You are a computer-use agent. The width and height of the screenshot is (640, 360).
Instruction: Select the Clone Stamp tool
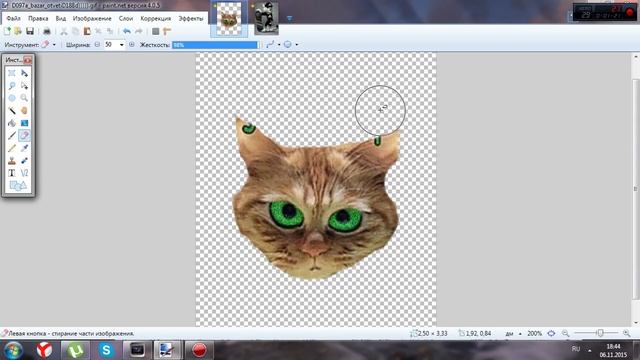[12, 161]
